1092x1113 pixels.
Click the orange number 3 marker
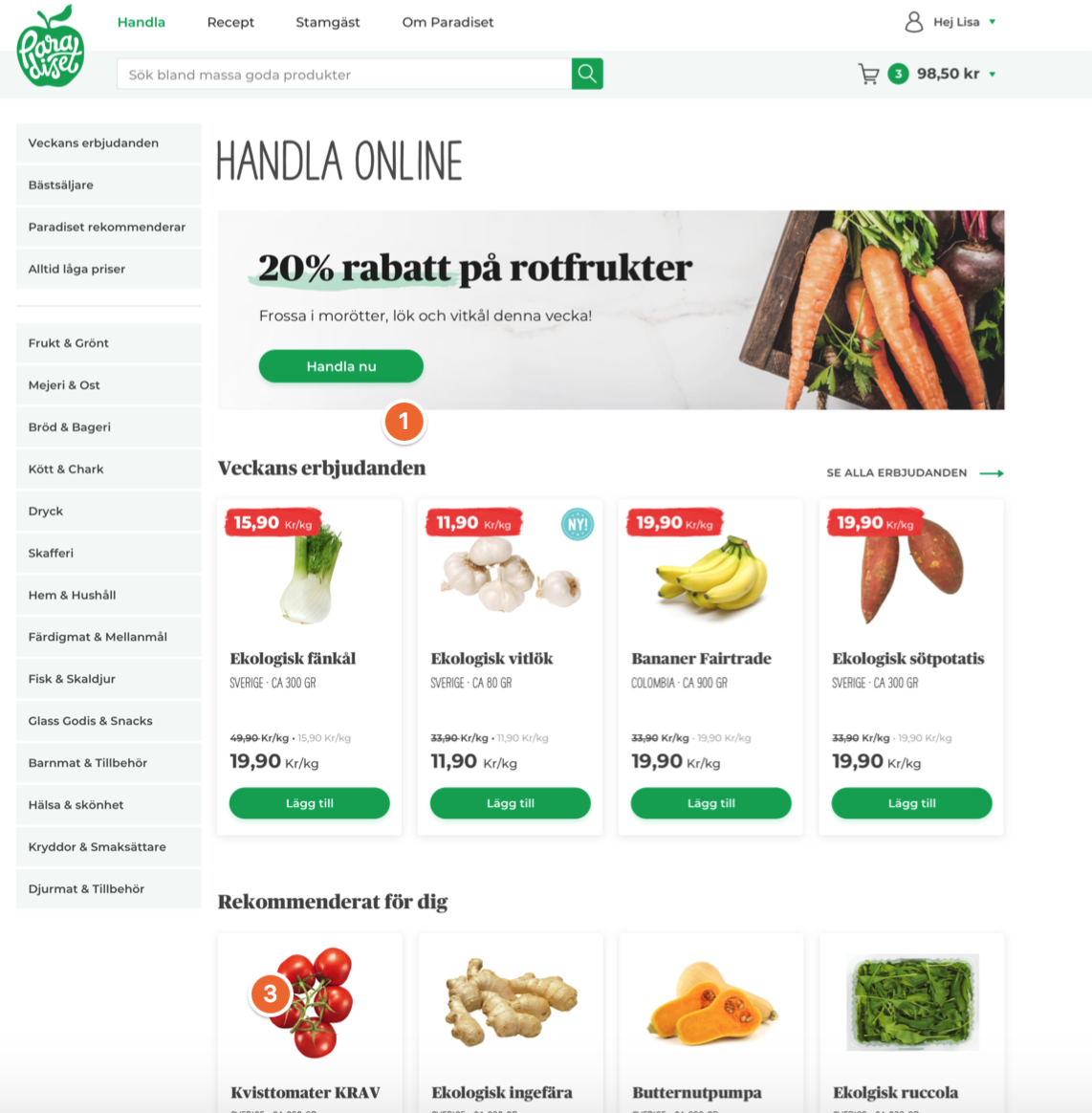(x=271, y=993)
